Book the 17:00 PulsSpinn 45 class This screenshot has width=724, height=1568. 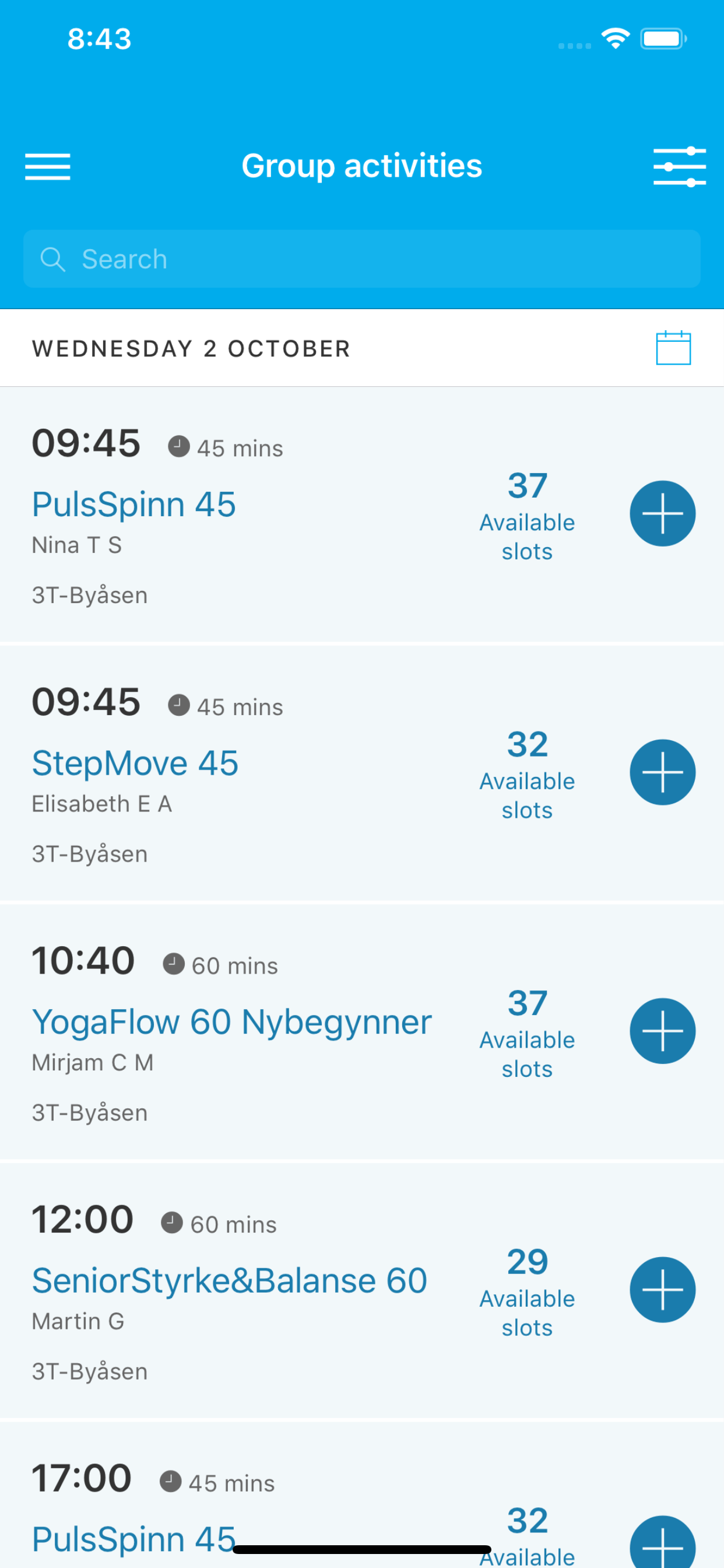(x=662, y=1543)
